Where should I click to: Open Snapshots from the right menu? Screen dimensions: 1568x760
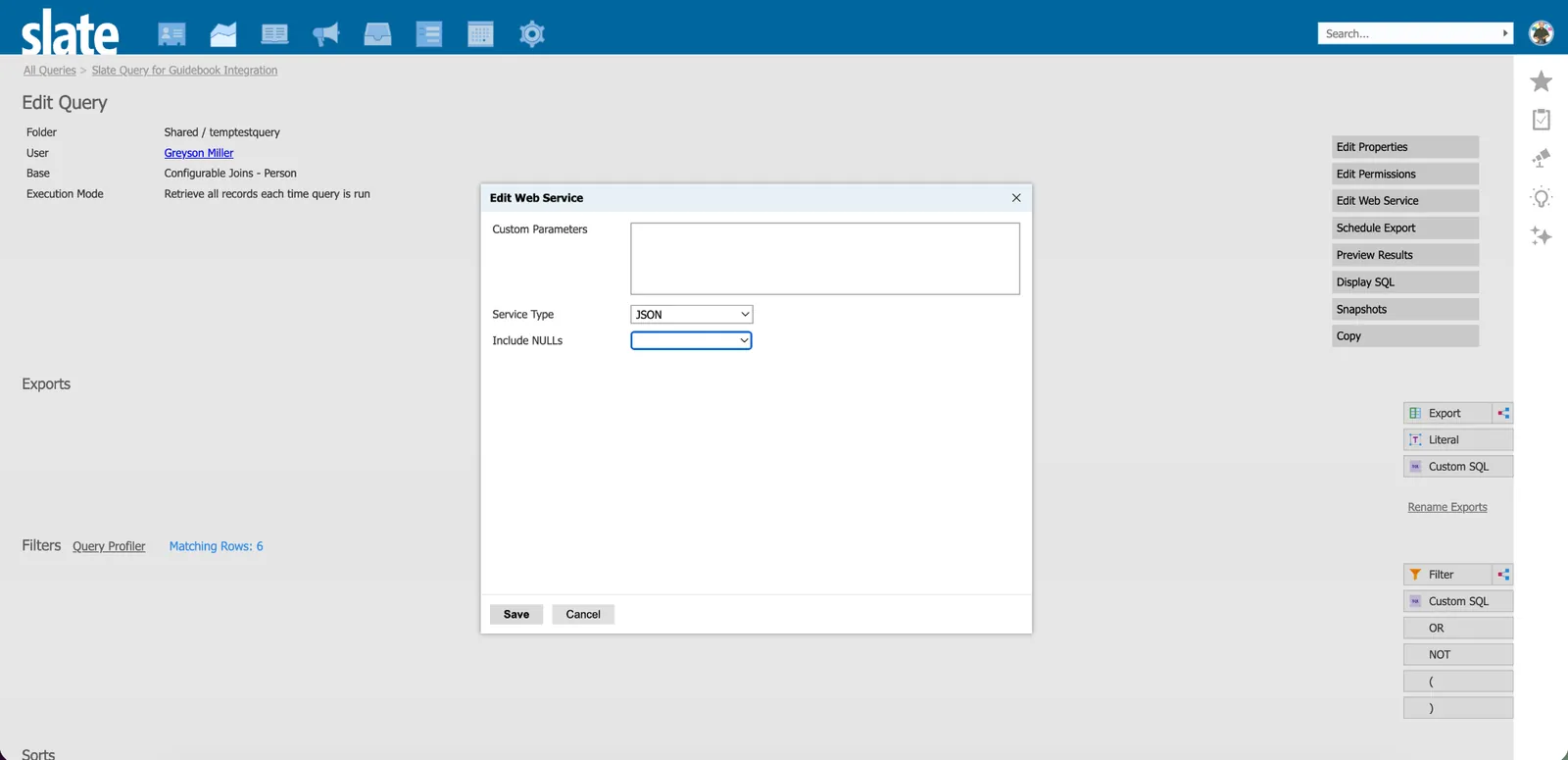click(x=1405, y=309)
